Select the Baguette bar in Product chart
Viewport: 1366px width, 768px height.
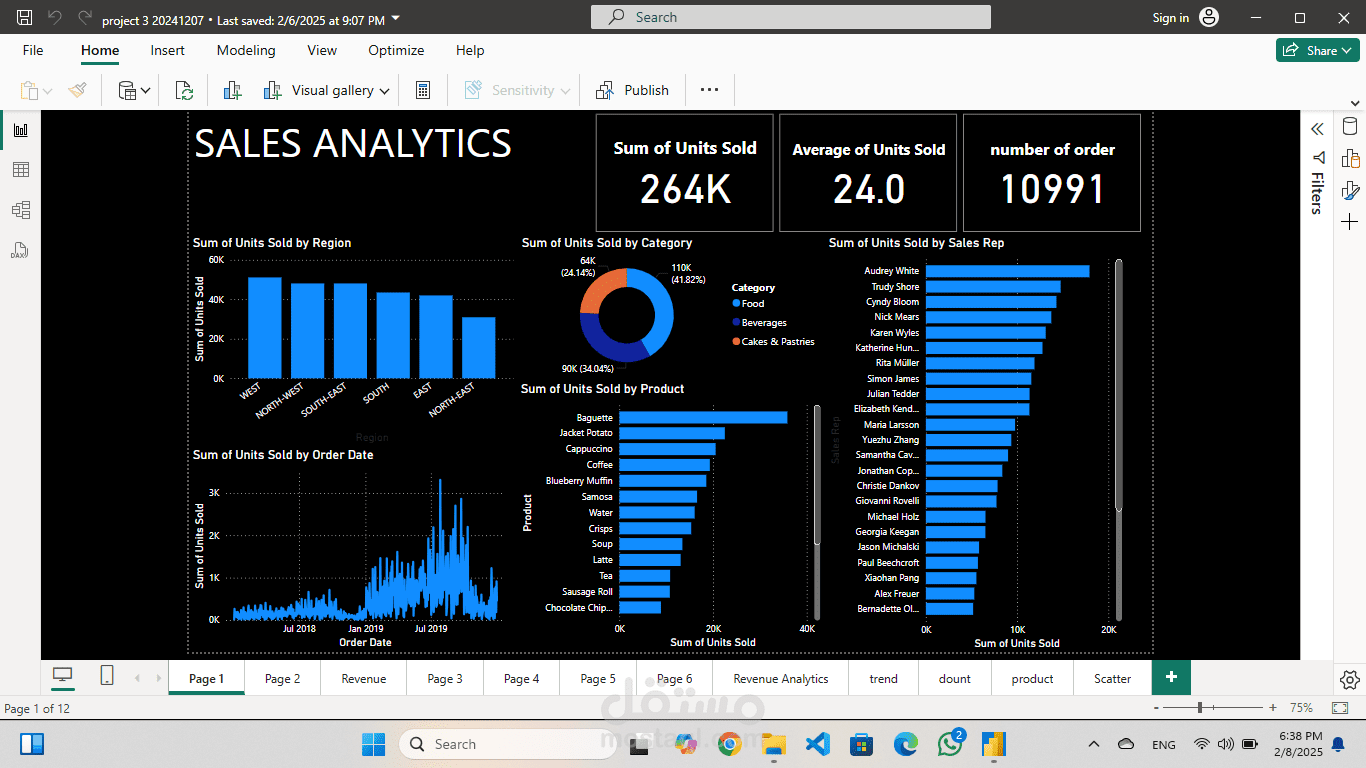pyautogui.click(x=703, y=417)
